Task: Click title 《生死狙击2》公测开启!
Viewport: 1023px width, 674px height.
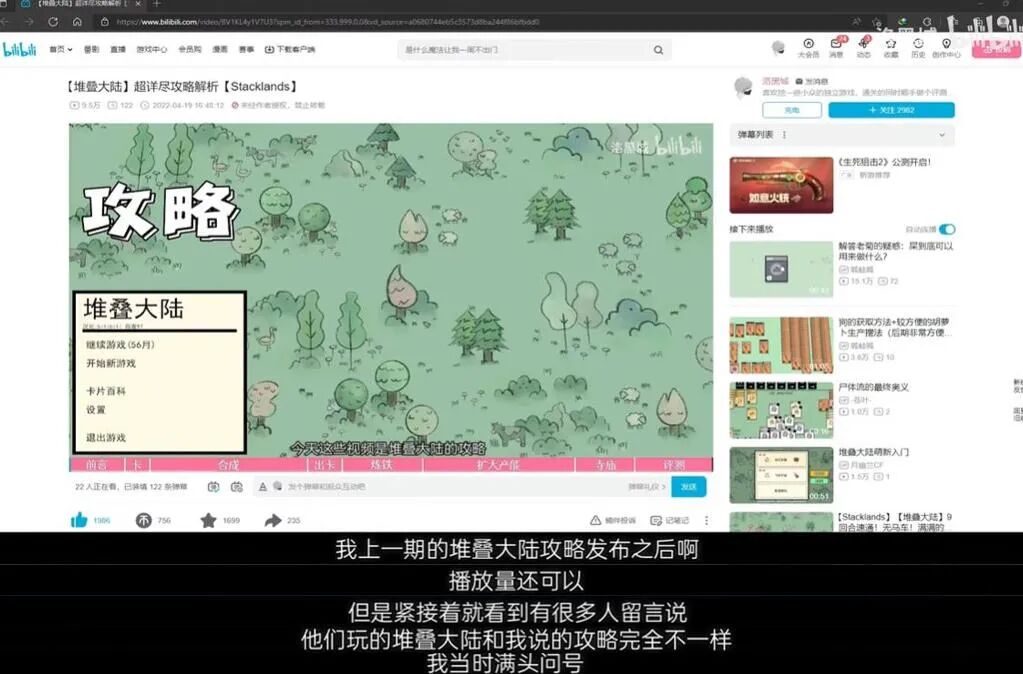Action: point(884,162)
